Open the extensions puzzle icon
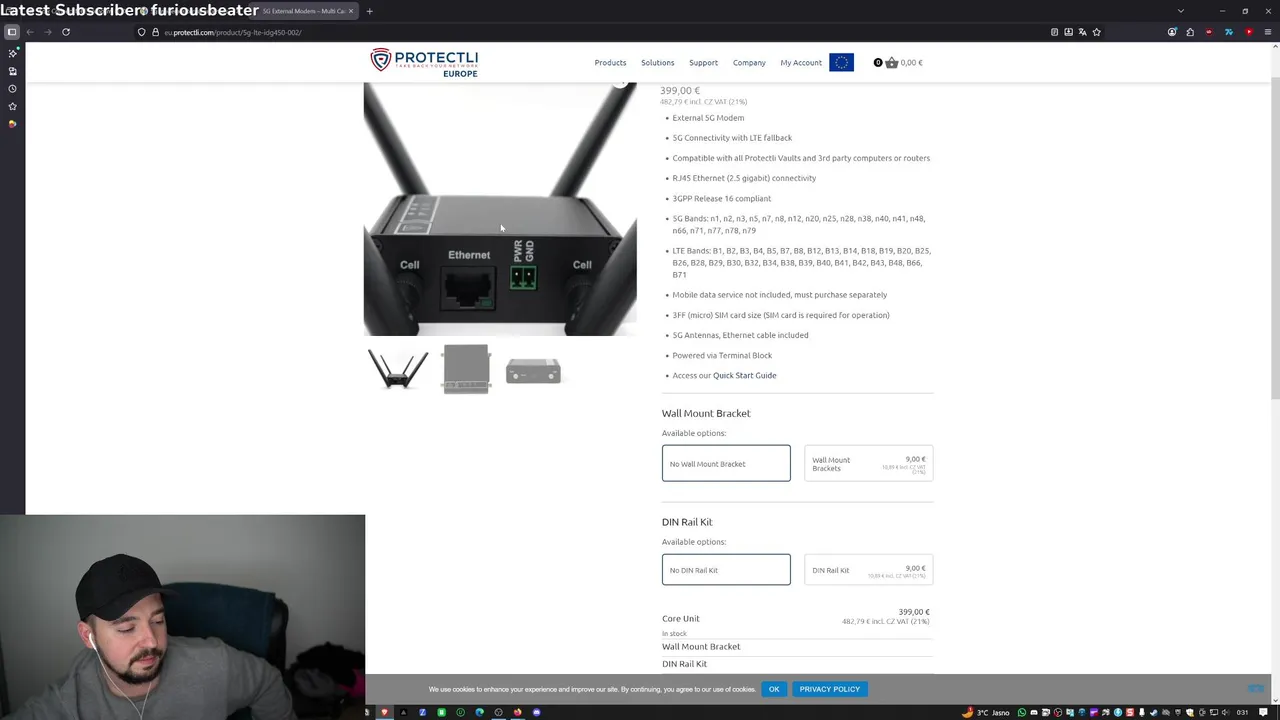The height and width of the screenshot is (720, 1280). [x=1190, y=32]
